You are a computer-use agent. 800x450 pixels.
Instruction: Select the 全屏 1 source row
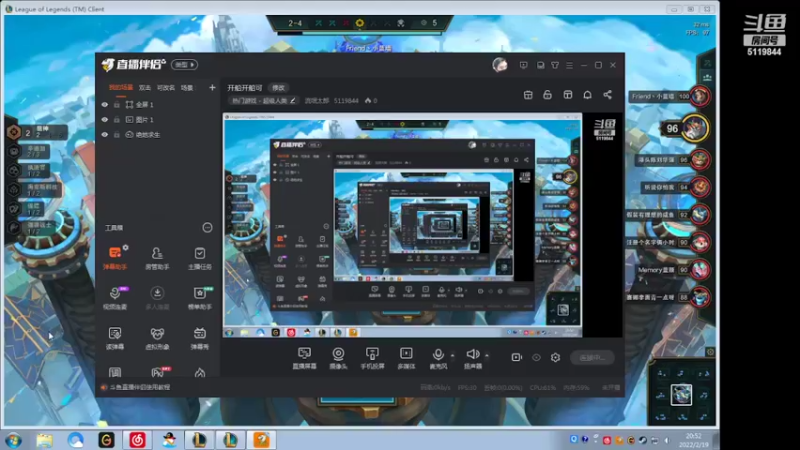(x=158, y=105)
